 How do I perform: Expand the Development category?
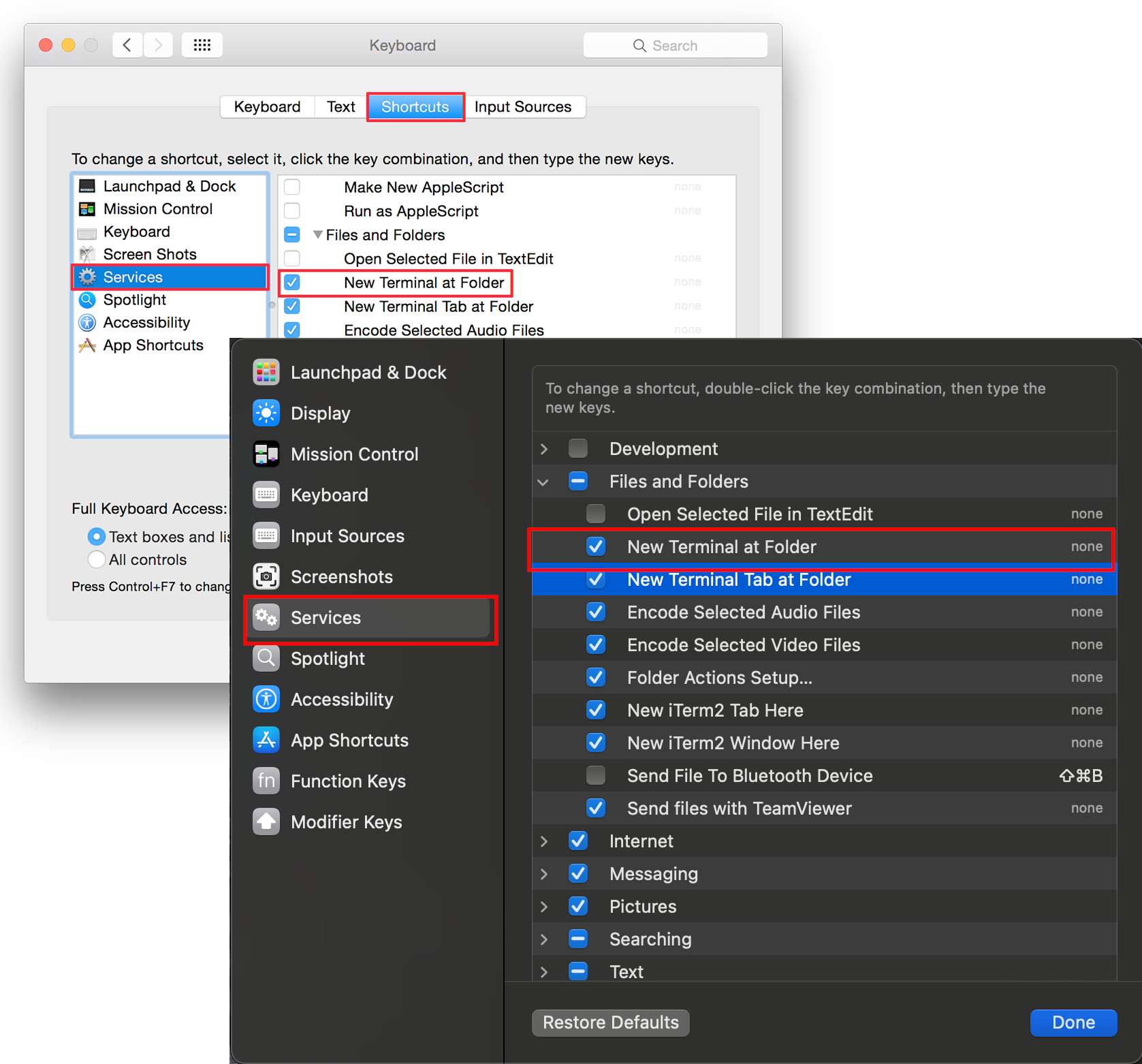pyautogui.click(x=543, y=448)
